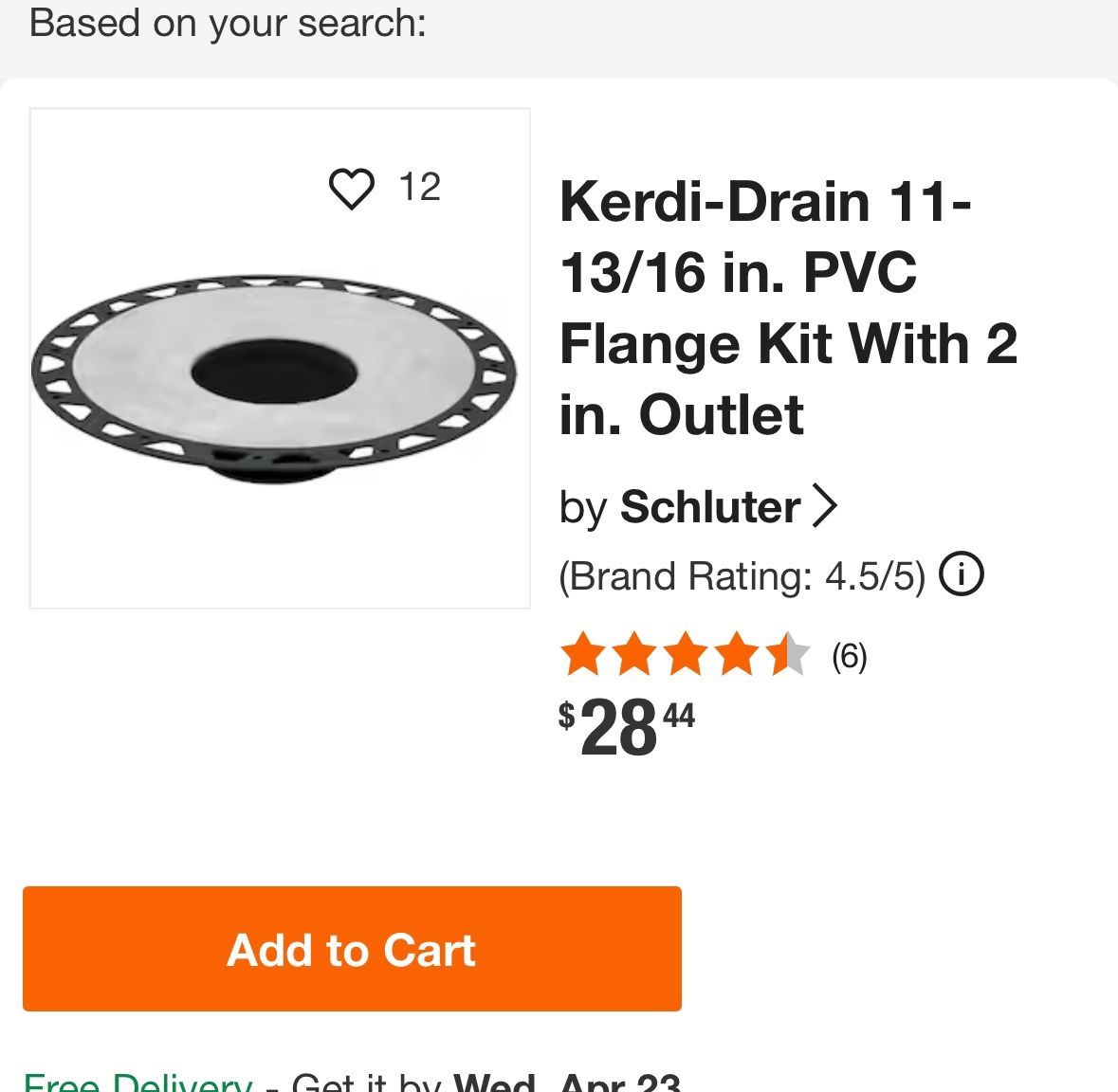Click the Wed, Apr 23 delivery date
Image resolution: width=1118 pixels, height=1092 pixels.
[x=566, y=1083]
